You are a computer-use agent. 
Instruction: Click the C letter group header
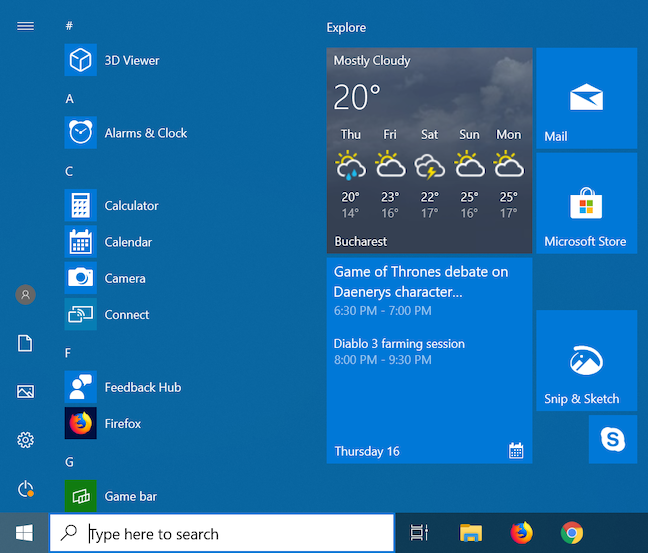[x=69, y=171]
